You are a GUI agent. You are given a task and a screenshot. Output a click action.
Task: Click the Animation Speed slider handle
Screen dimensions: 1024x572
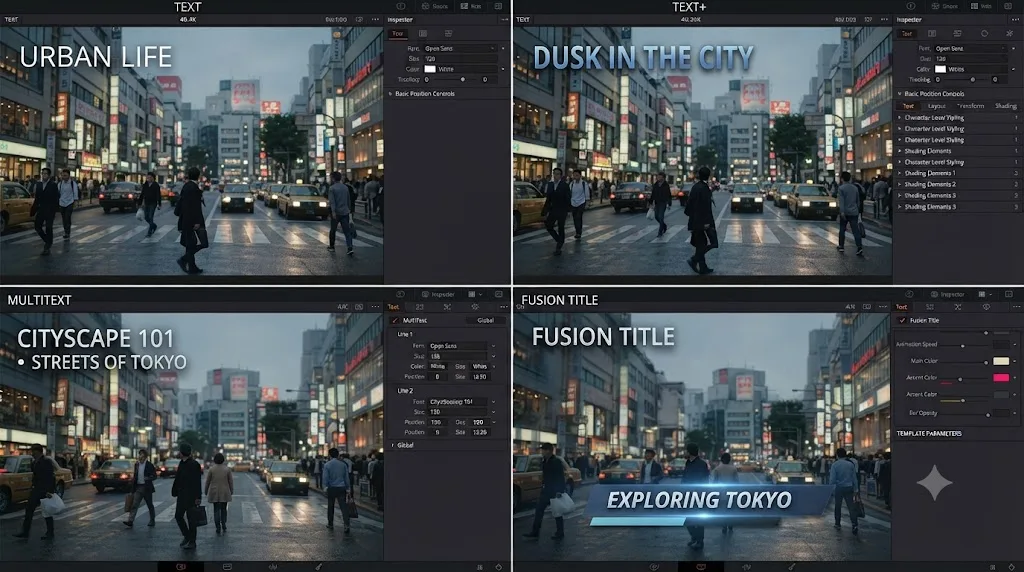click(963, 345)
